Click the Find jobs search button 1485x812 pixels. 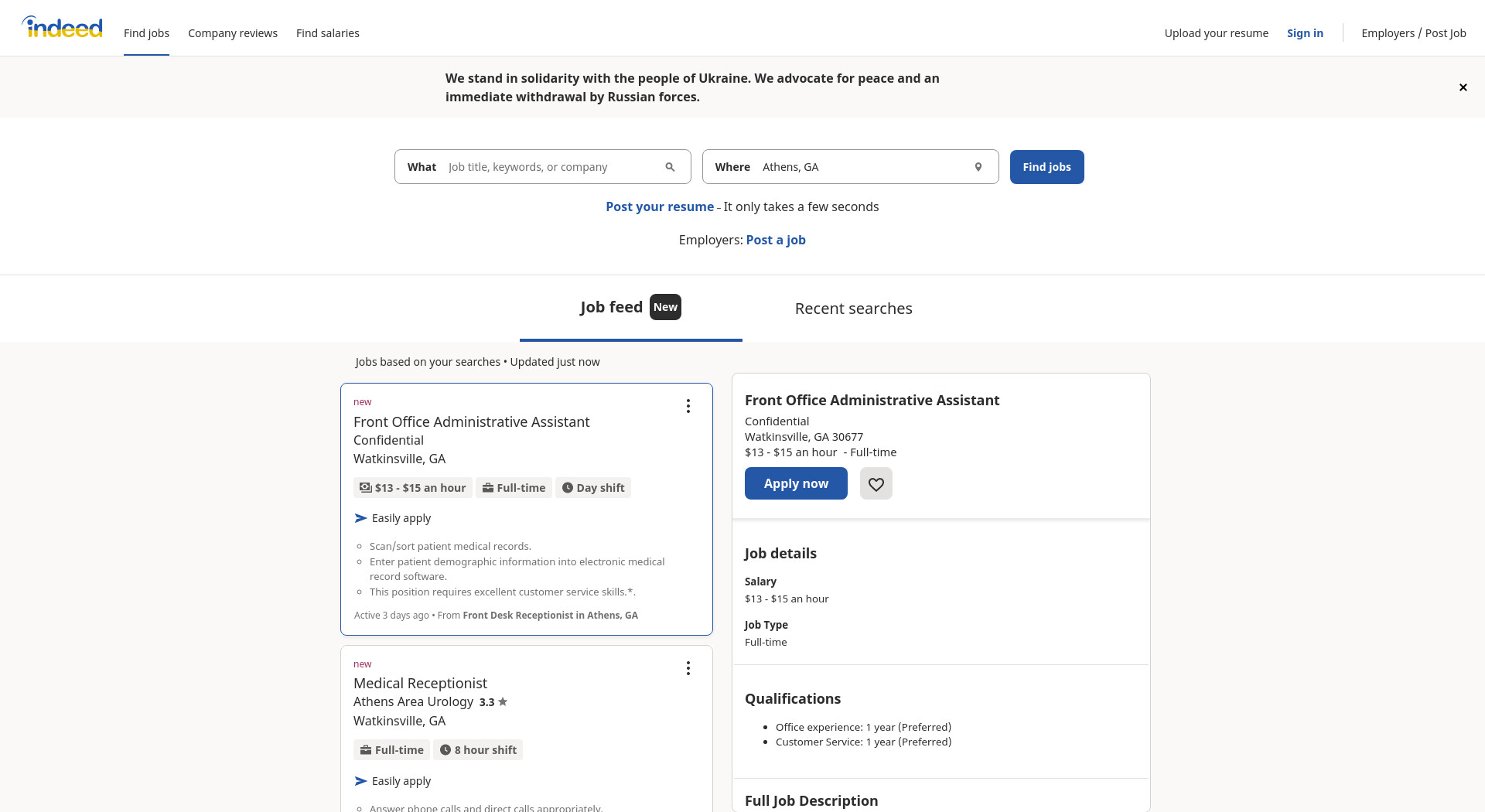1046,167
